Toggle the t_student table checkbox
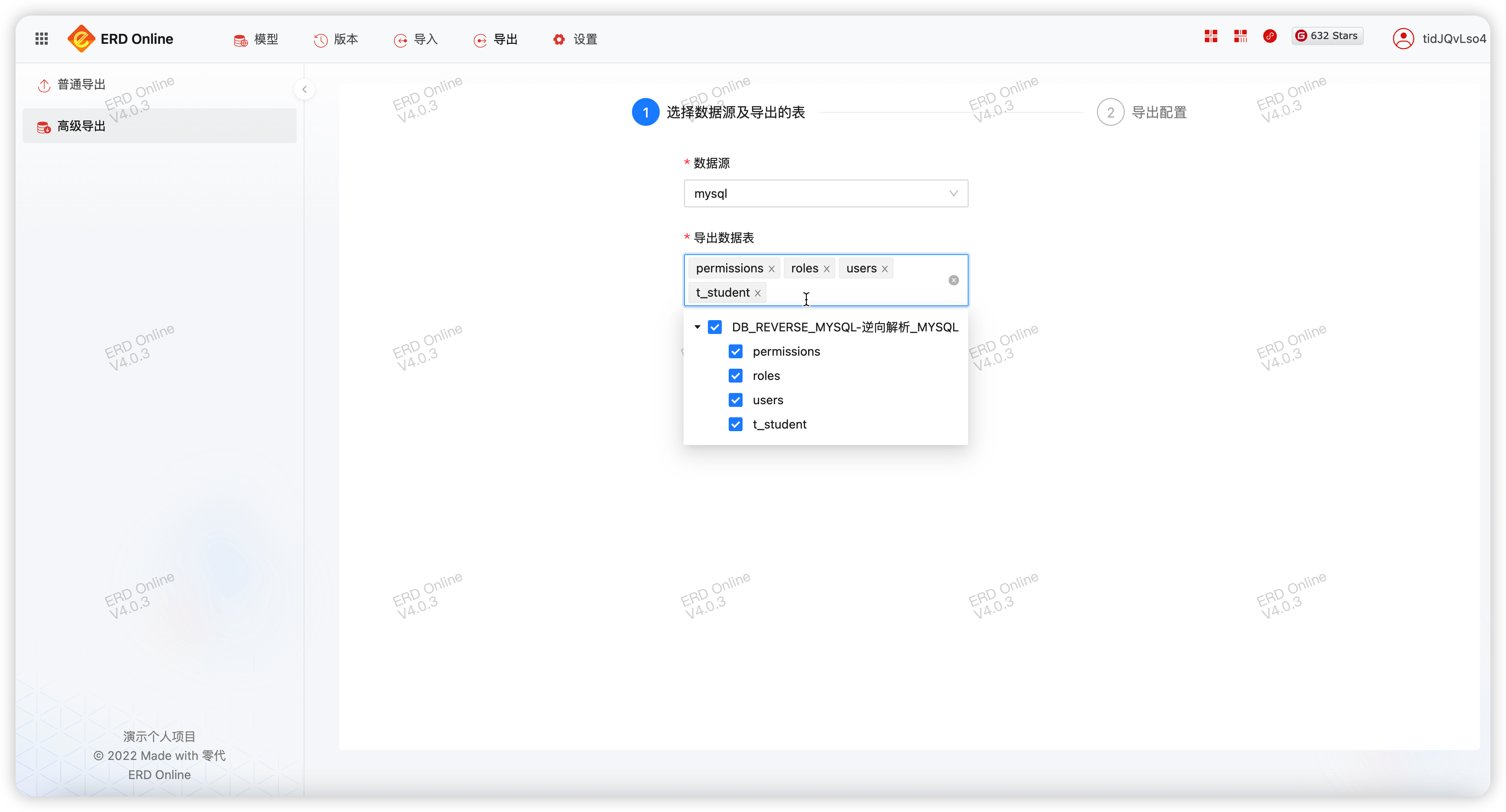 pos(737,424)
